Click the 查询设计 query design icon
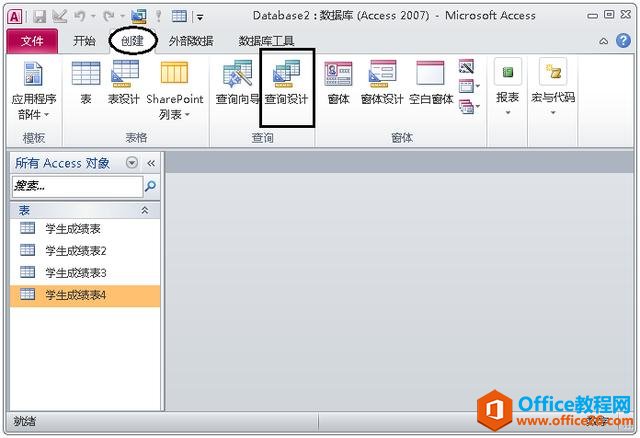Viewport: 640px width, 438px height. point(287,83)
